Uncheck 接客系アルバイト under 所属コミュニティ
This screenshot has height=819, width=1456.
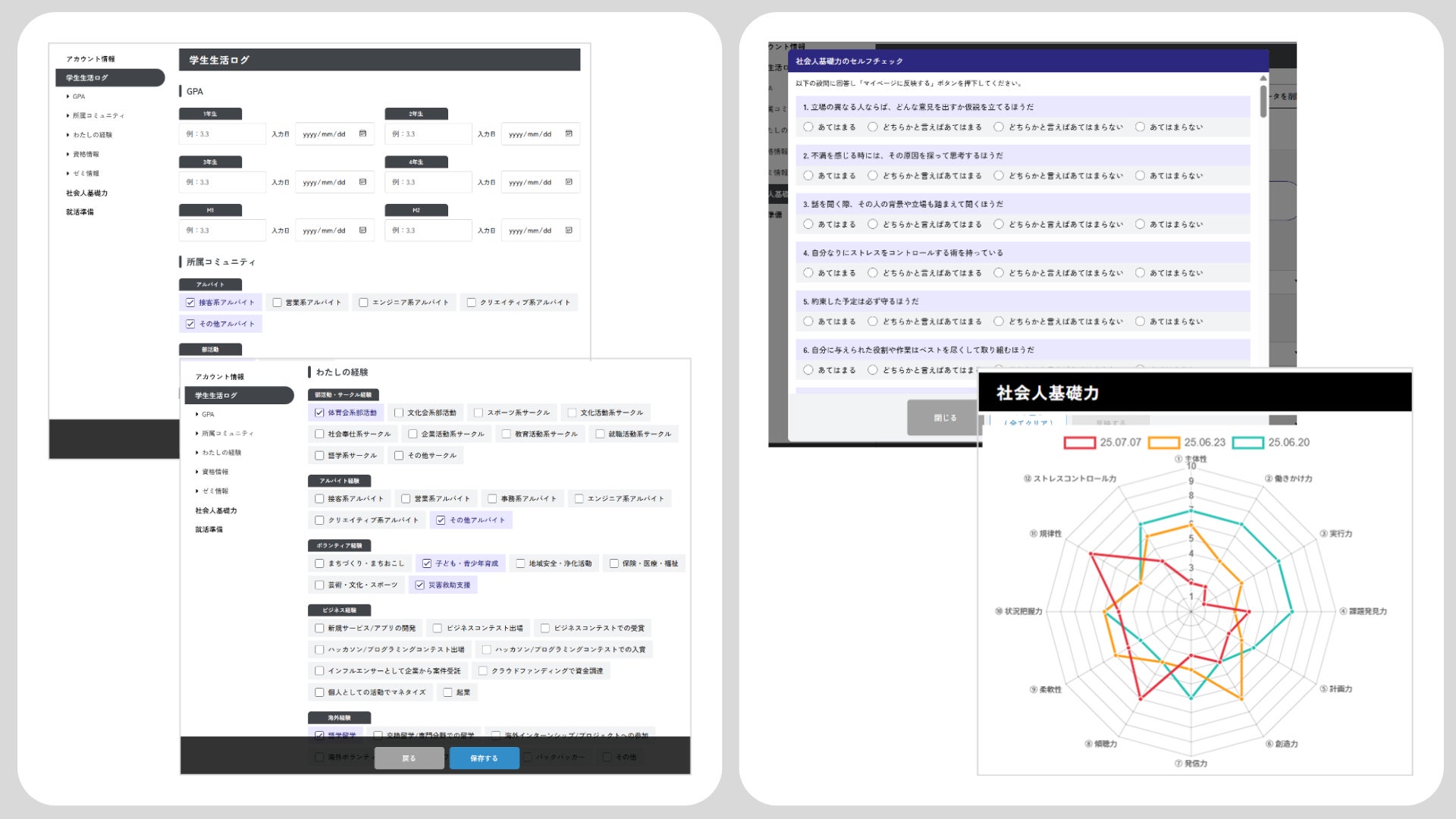coord(190,303)
